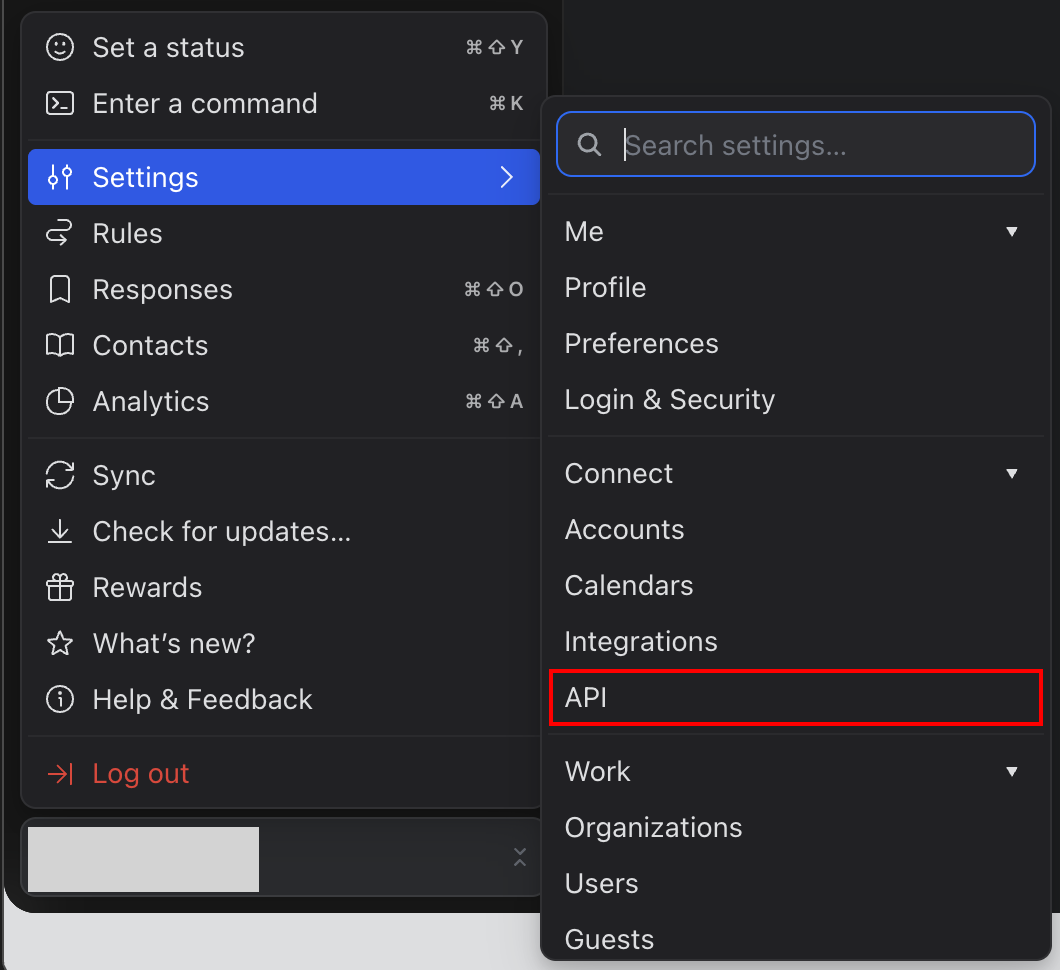Click the red Log out arrow icon
Viewport: 1060px width, 970px height.
pyautogui.click(x=59, y=774)
